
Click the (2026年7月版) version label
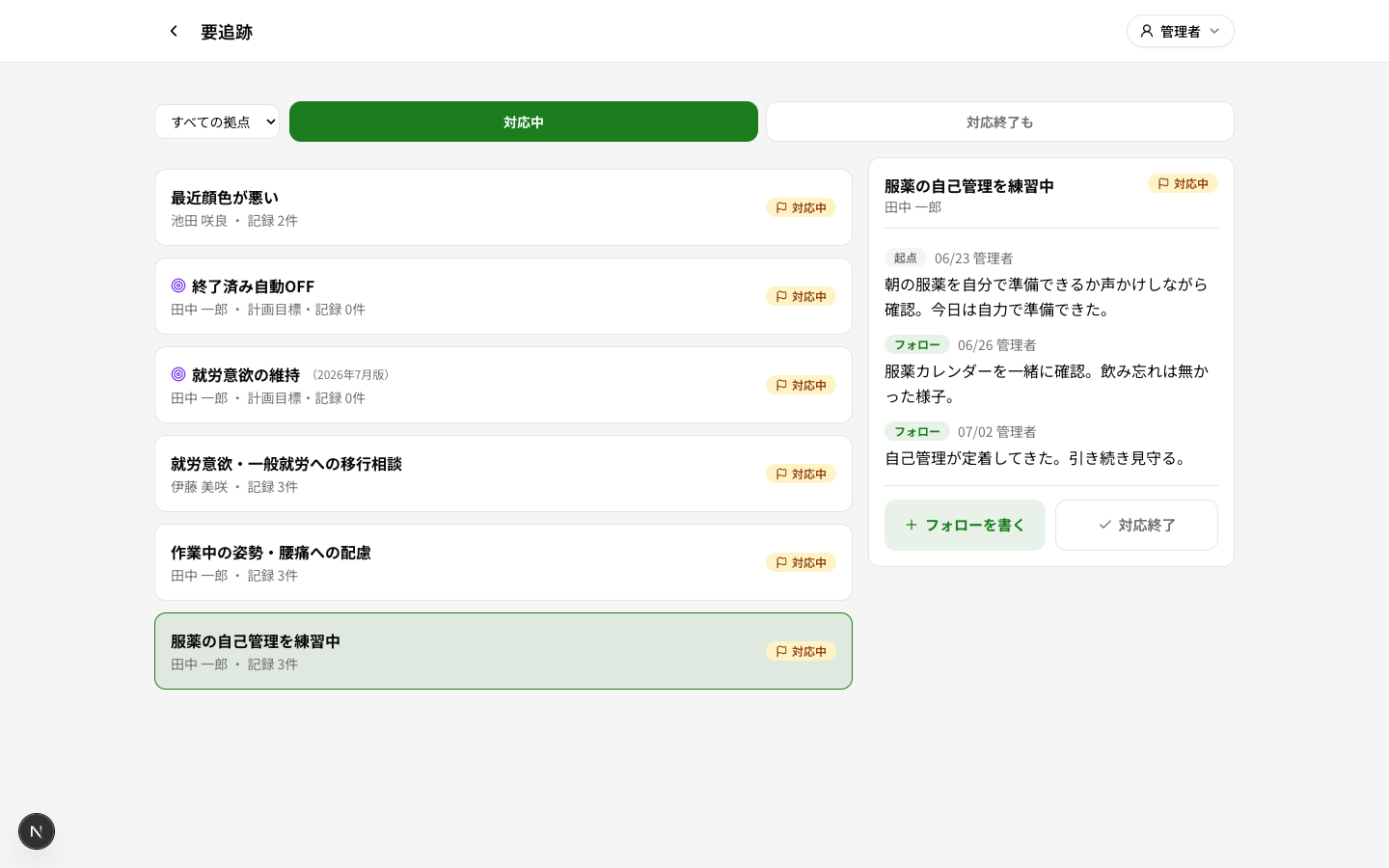350,375
